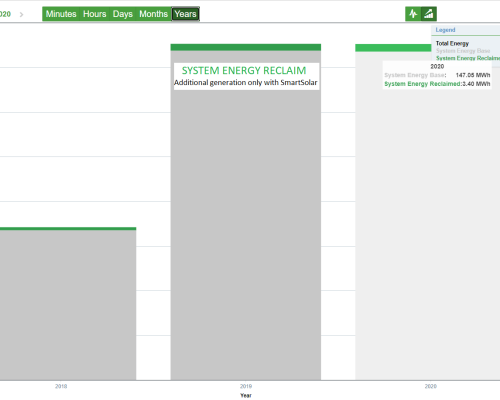Choose the Months view tab
500x400 pixels.
pyautogui.click(x=153, y=14)
